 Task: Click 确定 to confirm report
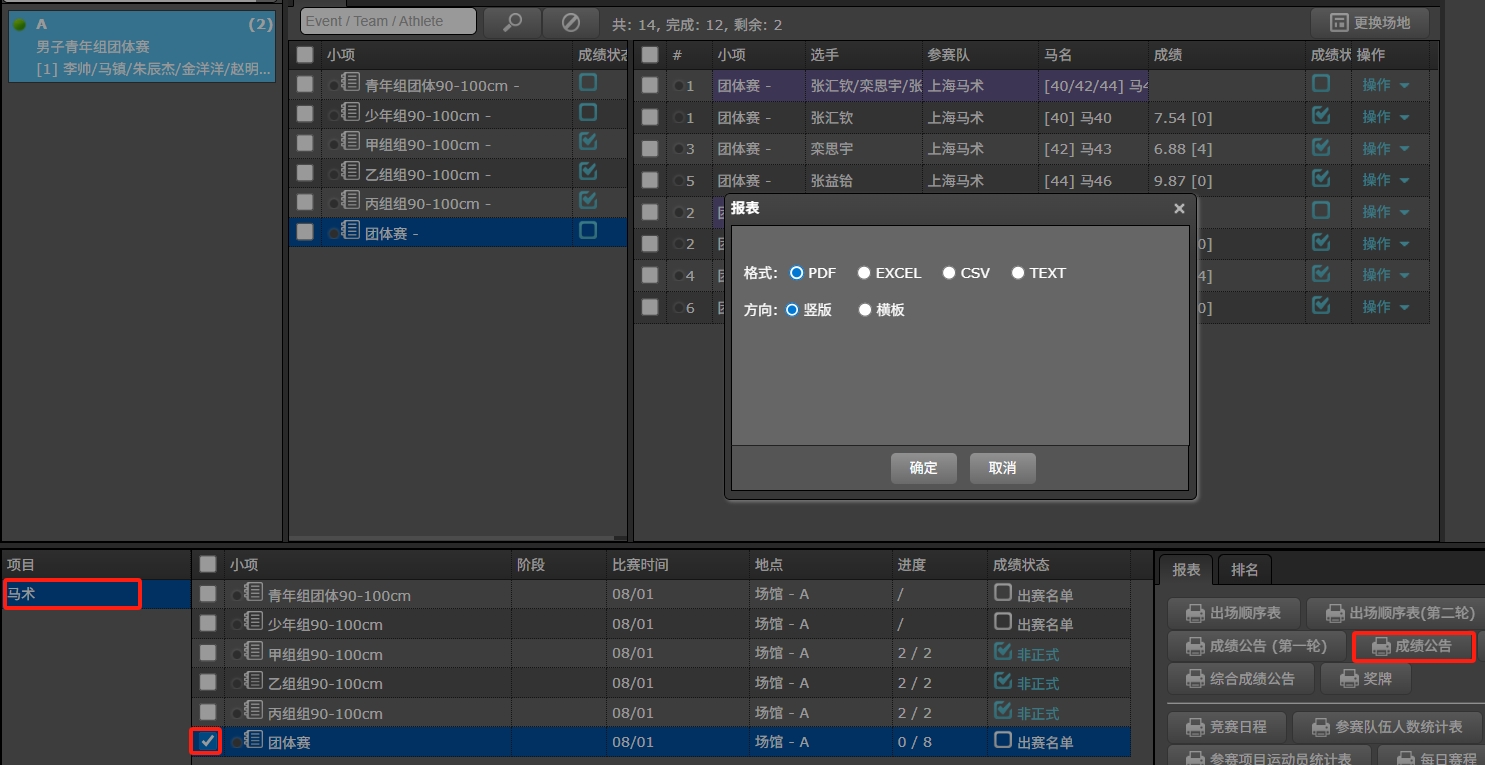pos(923,468)
